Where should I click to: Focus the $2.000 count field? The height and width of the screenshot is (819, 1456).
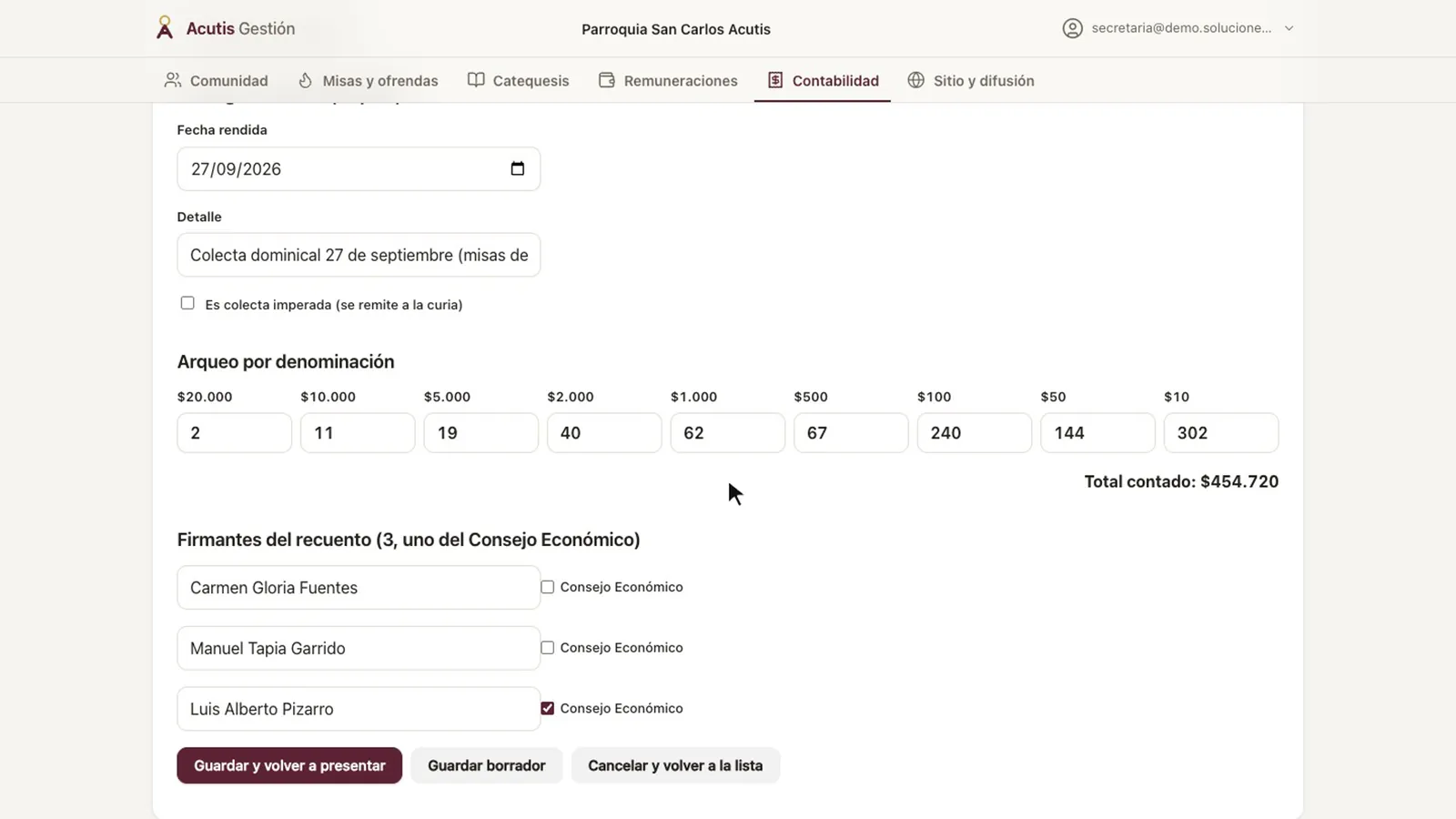[604, 433]
